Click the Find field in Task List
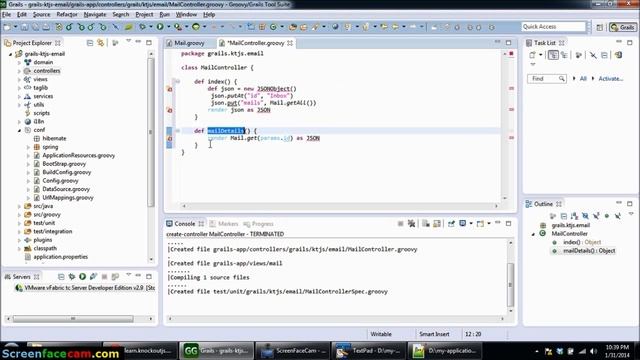Viewport: 640px width, 360px height. (547, 78)
